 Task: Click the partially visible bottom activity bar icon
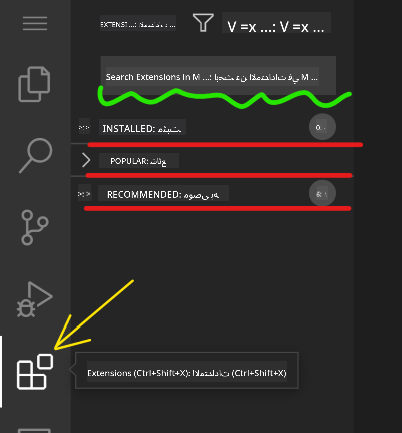click(x=34, y=430)
